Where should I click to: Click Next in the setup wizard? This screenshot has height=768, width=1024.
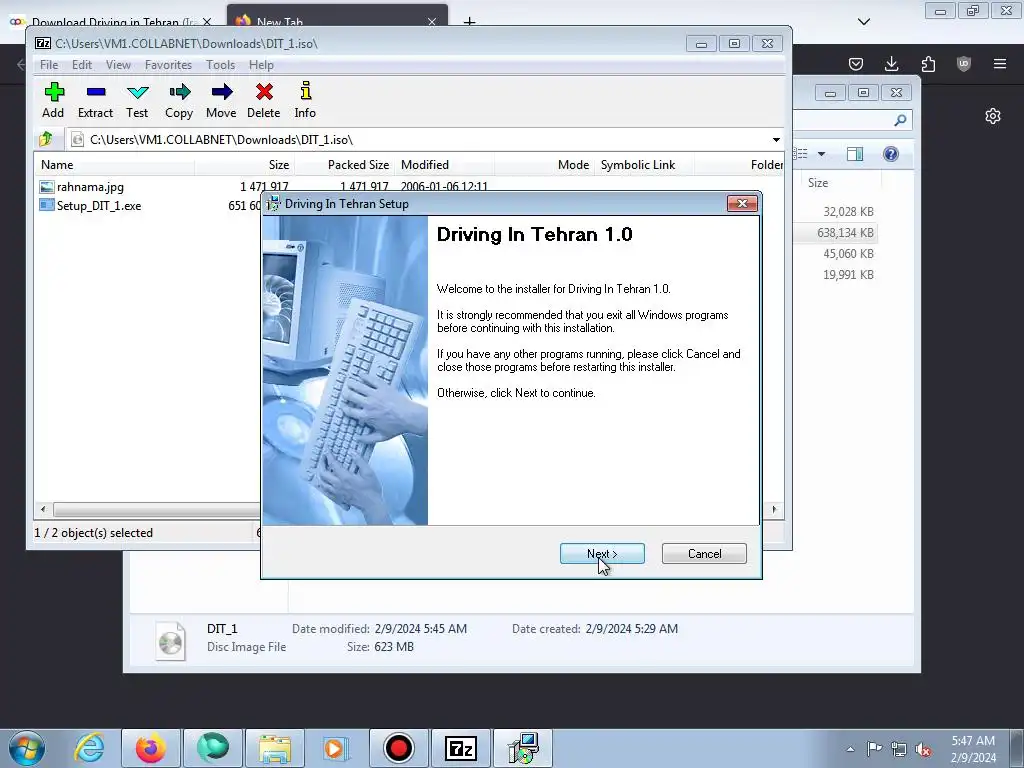602,554
